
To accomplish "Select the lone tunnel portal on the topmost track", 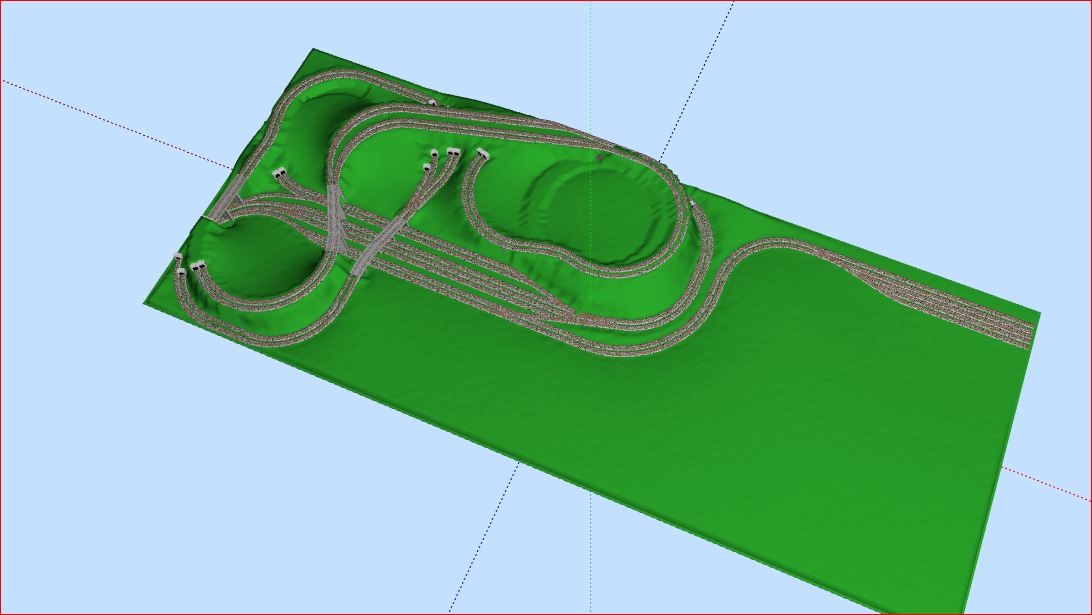I will (432, 102).
